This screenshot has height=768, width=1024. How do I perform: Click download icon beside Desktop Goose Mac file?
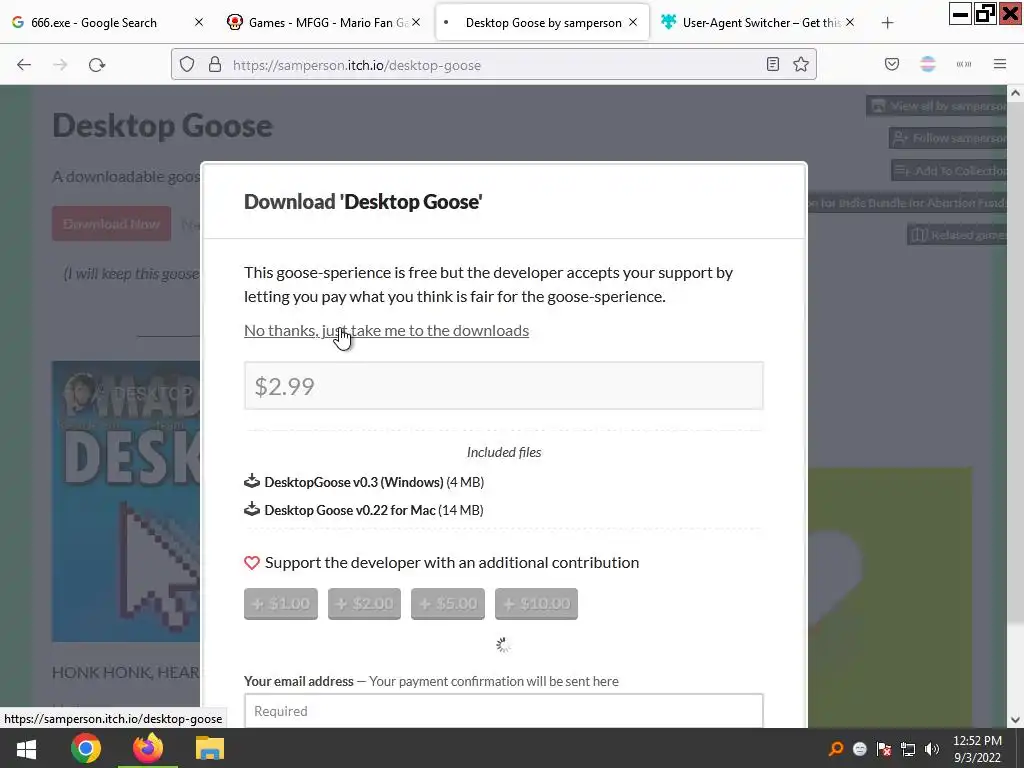(252, 509)
